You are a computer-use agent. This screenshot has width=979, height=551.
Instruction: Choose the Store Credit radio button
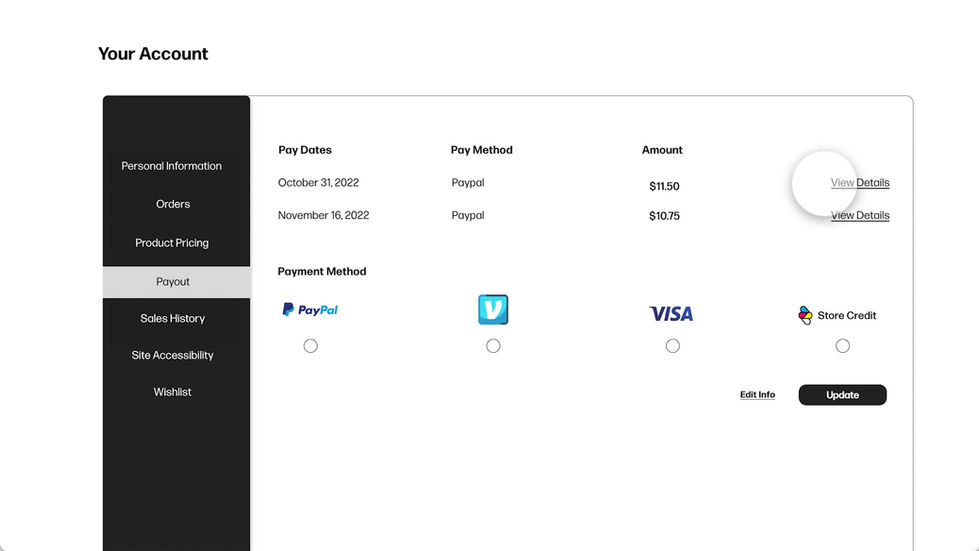point(843,346)
